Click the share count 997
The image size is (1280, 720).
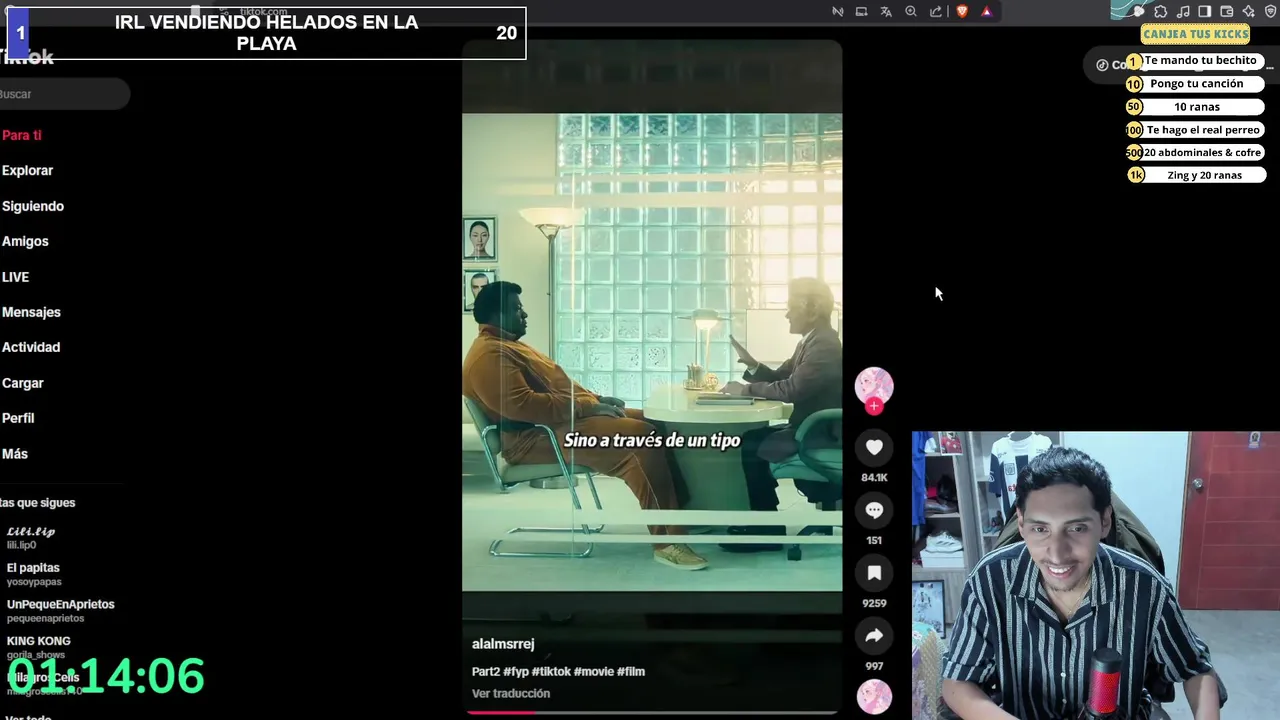[x=874, y=666]
